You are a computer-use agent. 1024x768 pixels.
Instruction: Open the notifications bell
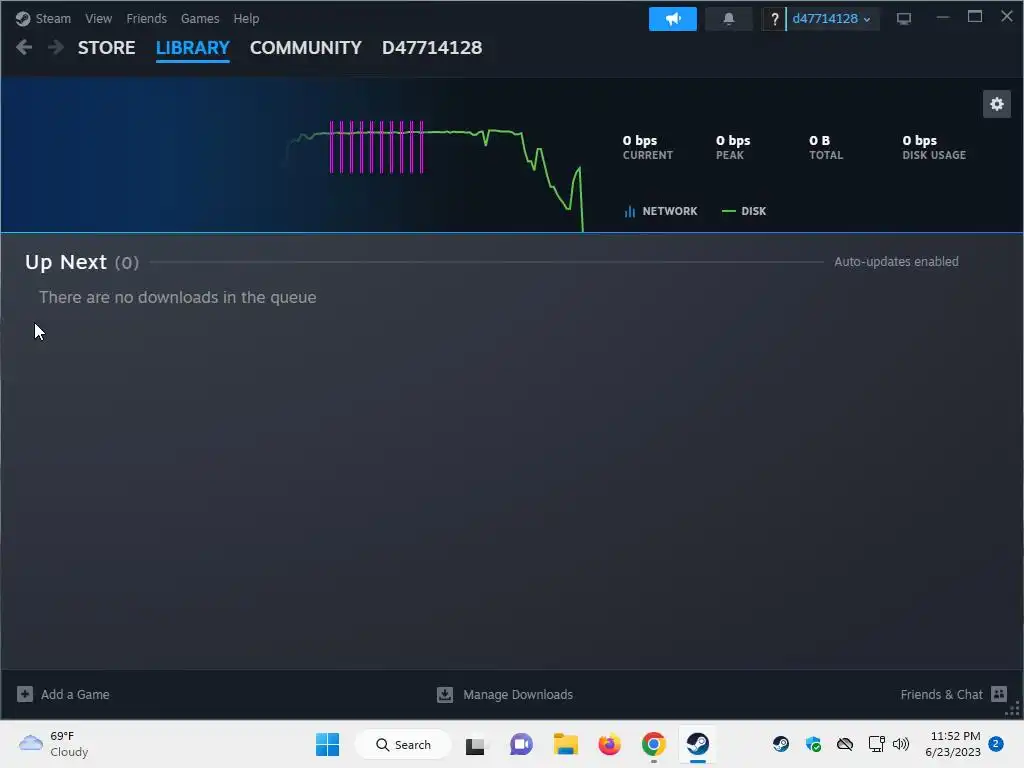pyautogui.click(x=729, y=18)
